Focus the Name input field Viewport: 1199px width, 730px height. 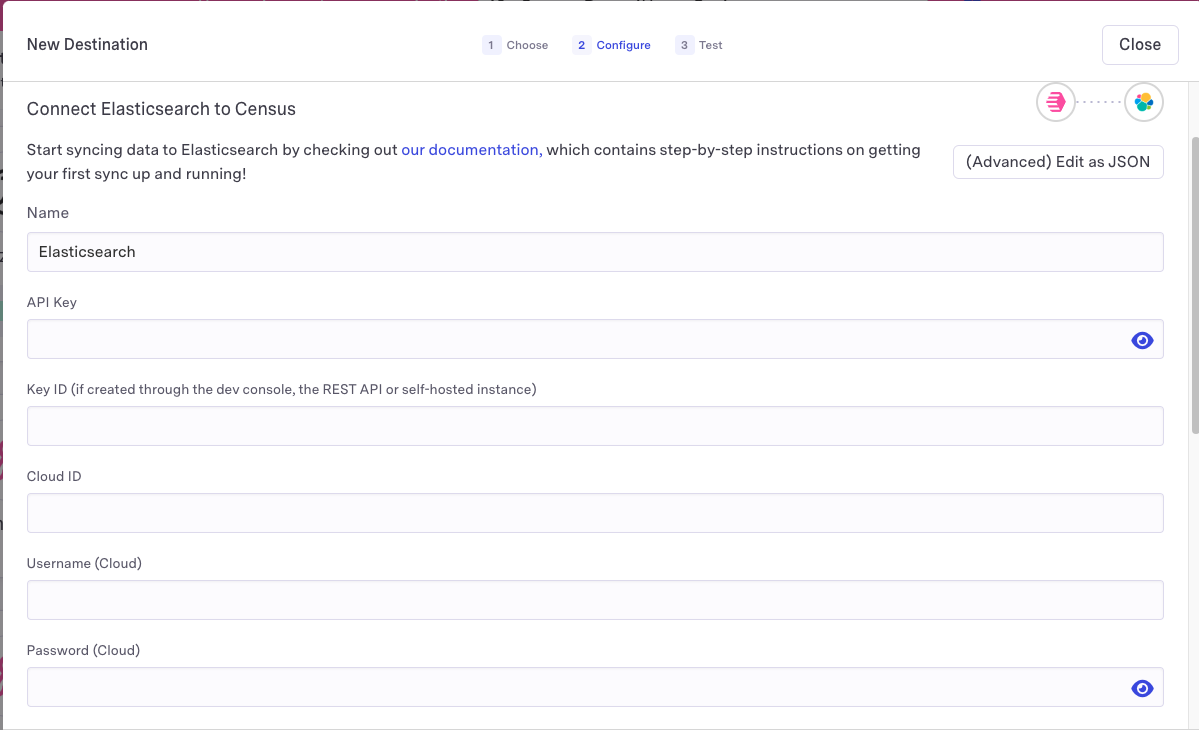click(x=595, y=252)
